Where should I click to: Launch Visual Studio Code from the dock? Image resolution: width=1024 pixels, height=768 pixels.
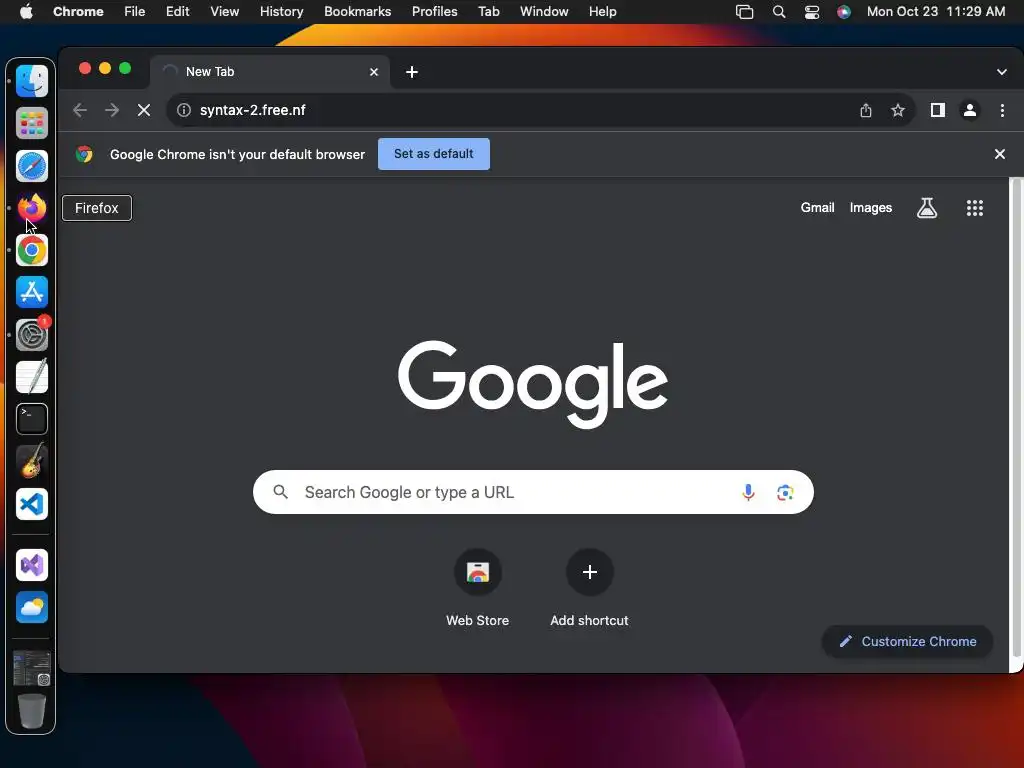31,504
